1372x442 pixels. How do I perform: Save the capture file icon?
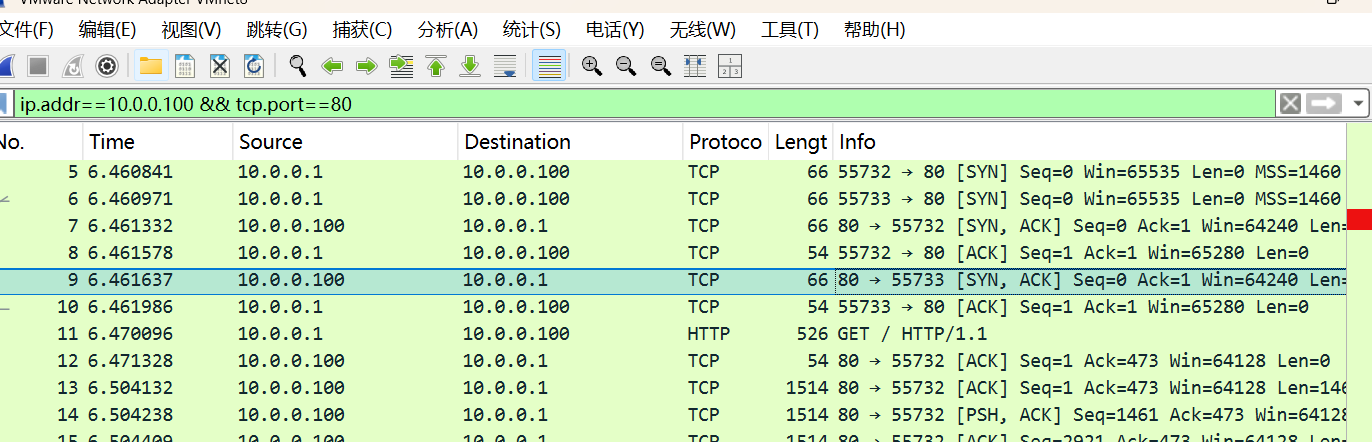click(185, 67)
